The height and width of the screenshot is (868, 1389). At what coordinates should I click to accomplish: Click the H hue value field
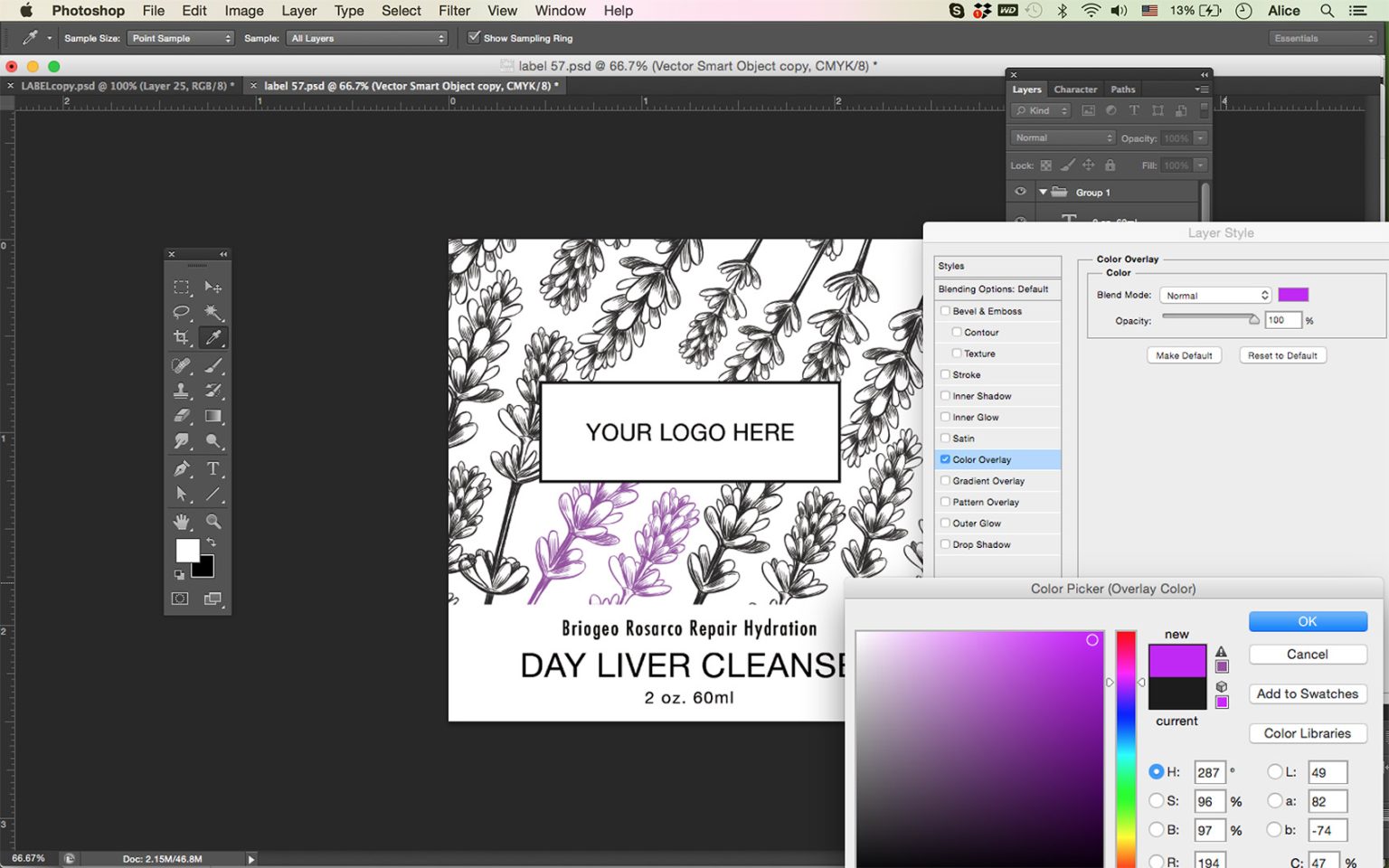(1209, 773)
